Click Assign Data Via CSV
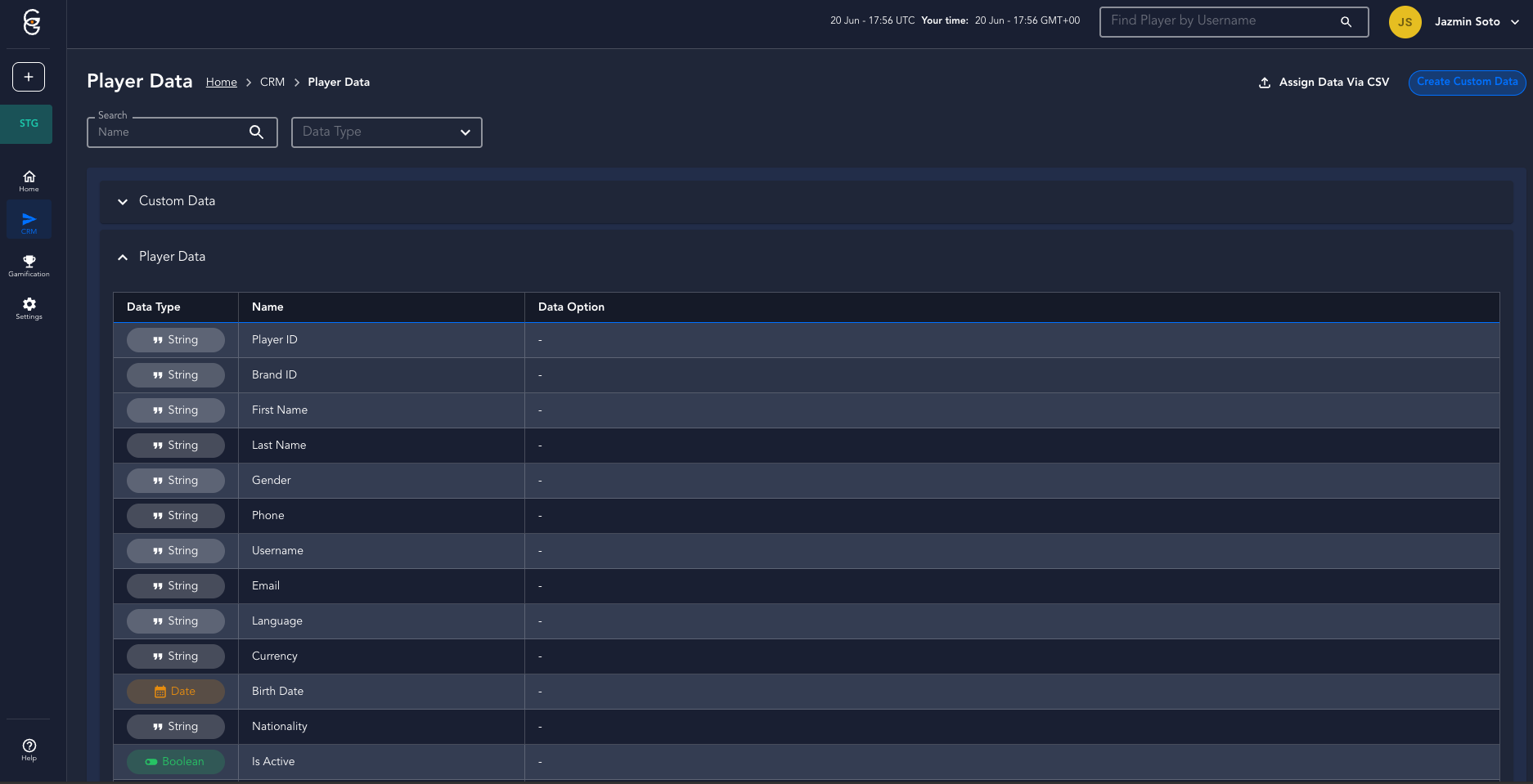Screen dimensions: 1533x784 [x=1324, y=83]
